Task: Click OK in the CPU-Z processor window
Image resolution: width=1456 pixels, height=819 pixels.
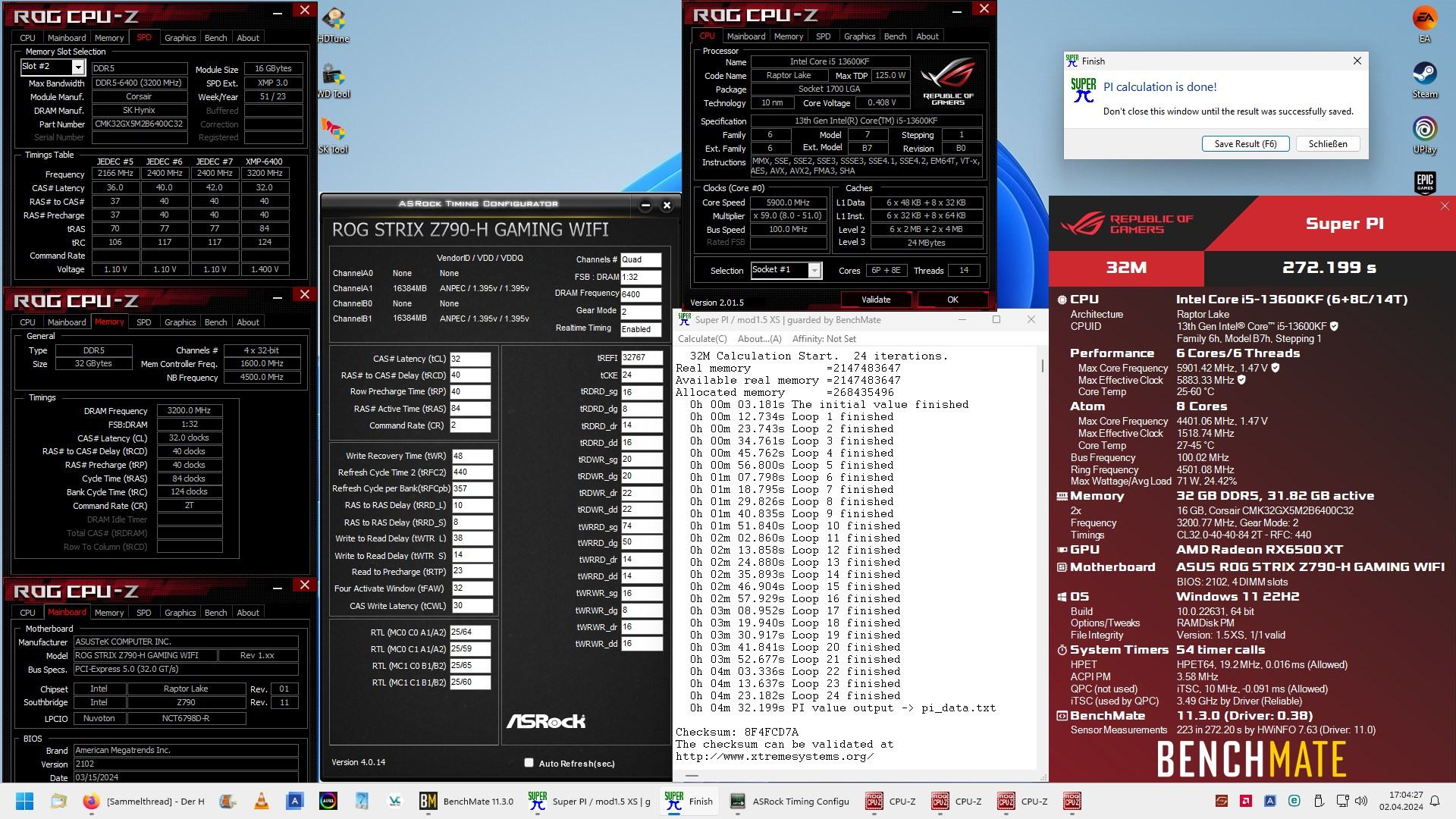Action: [952, 300]
